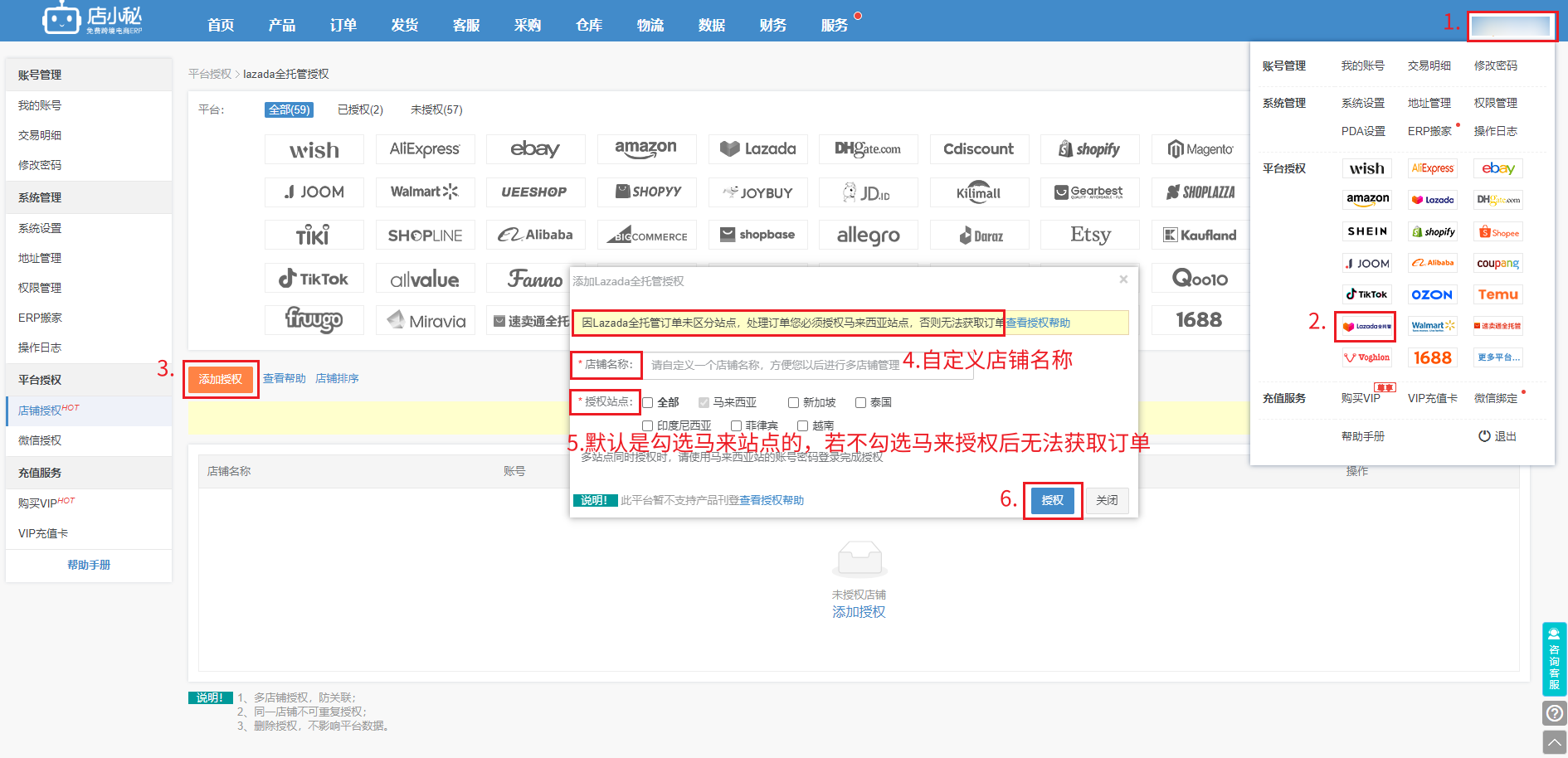Close the 添加Lazada全托管授权 dialog with X
This screenshot has height=758, width=1568.
tap(1123, 279)
